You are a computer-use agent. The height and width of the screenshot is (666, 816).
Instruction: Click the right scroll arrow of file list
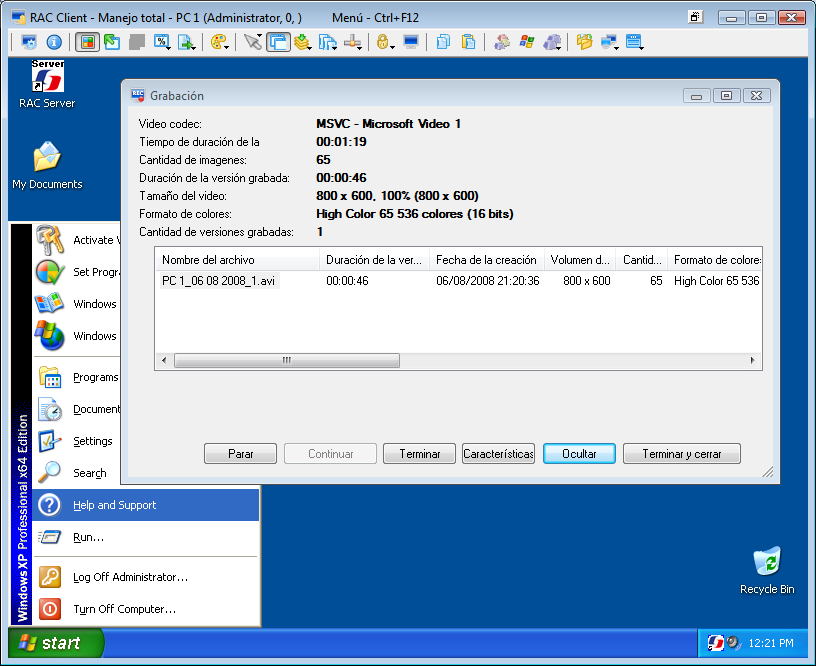(753, 360)
